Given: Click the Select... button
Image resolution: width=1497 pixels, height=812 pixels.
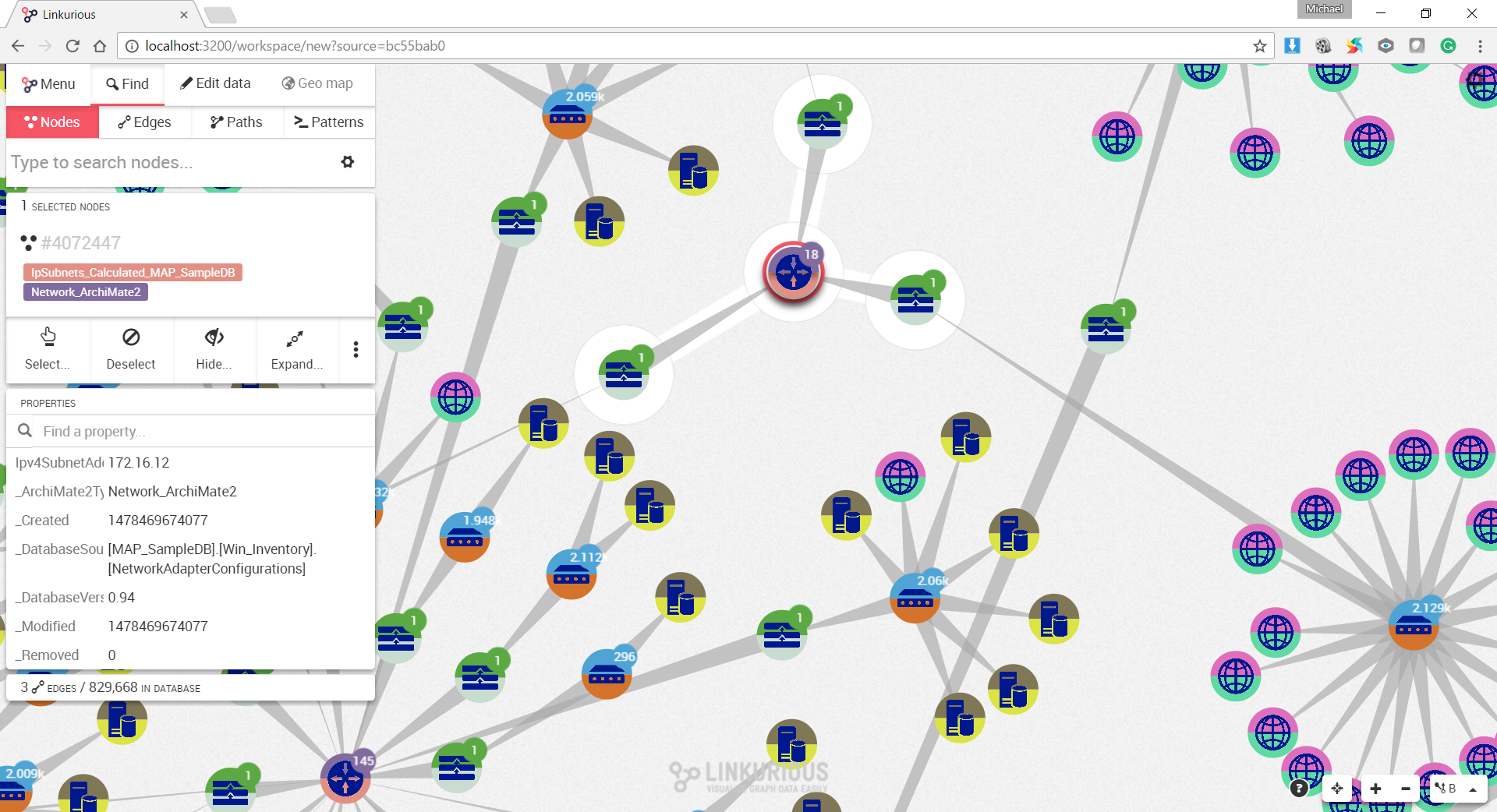Looking at the screenshot, I should 48,349.
